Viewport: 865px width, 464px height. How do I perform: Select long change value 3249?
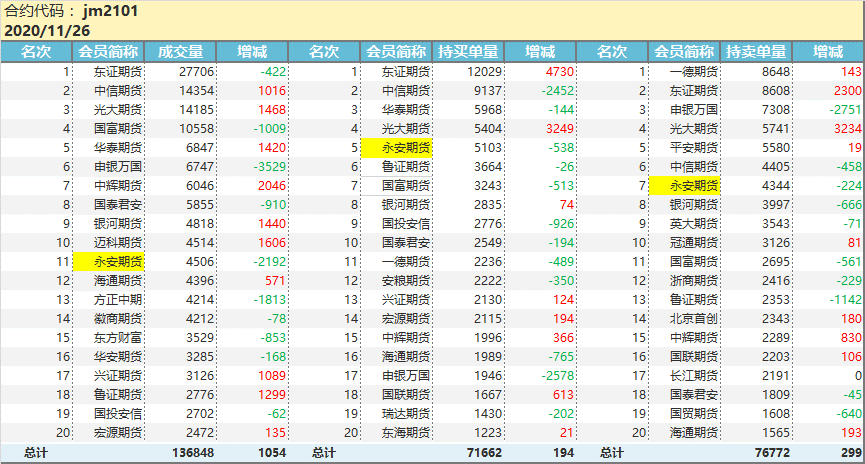560,129
